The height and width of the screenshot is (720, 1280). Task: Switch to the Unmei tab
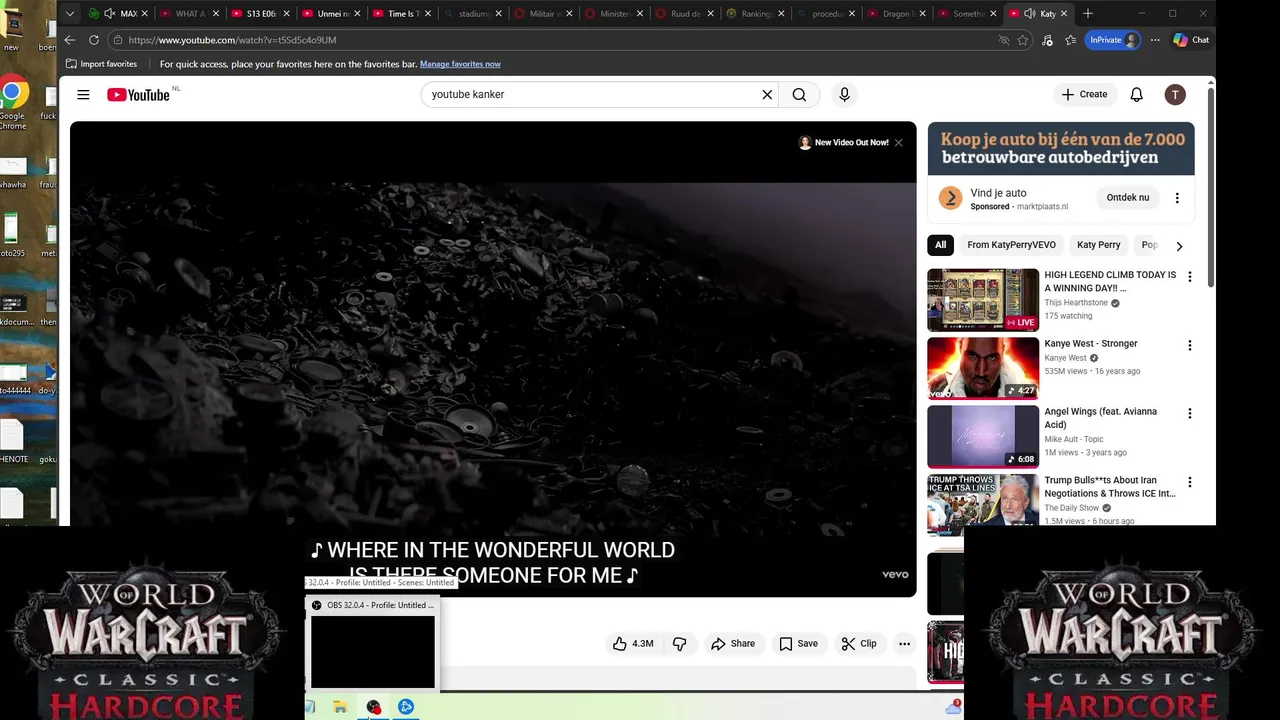(330, 14)
